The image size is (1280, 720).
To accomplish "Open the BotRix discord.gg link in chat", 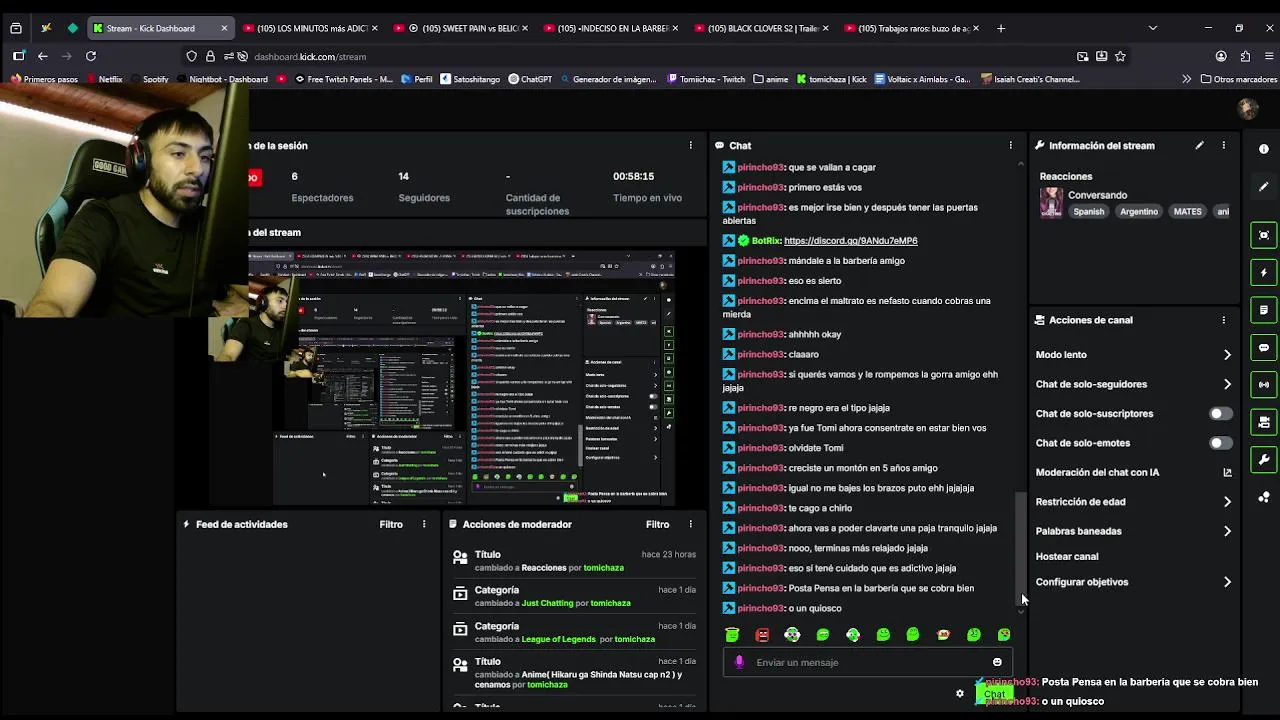I will [x=850, y=241].
